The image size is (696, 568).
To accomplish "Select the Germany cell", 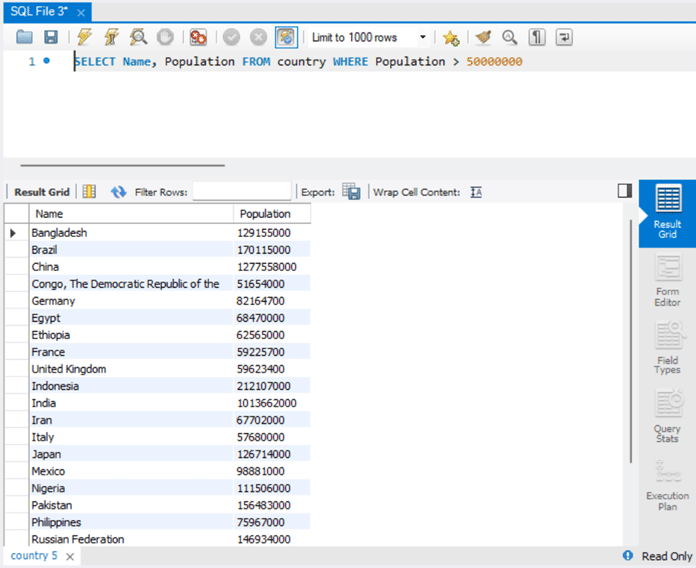I will point(131,301).
